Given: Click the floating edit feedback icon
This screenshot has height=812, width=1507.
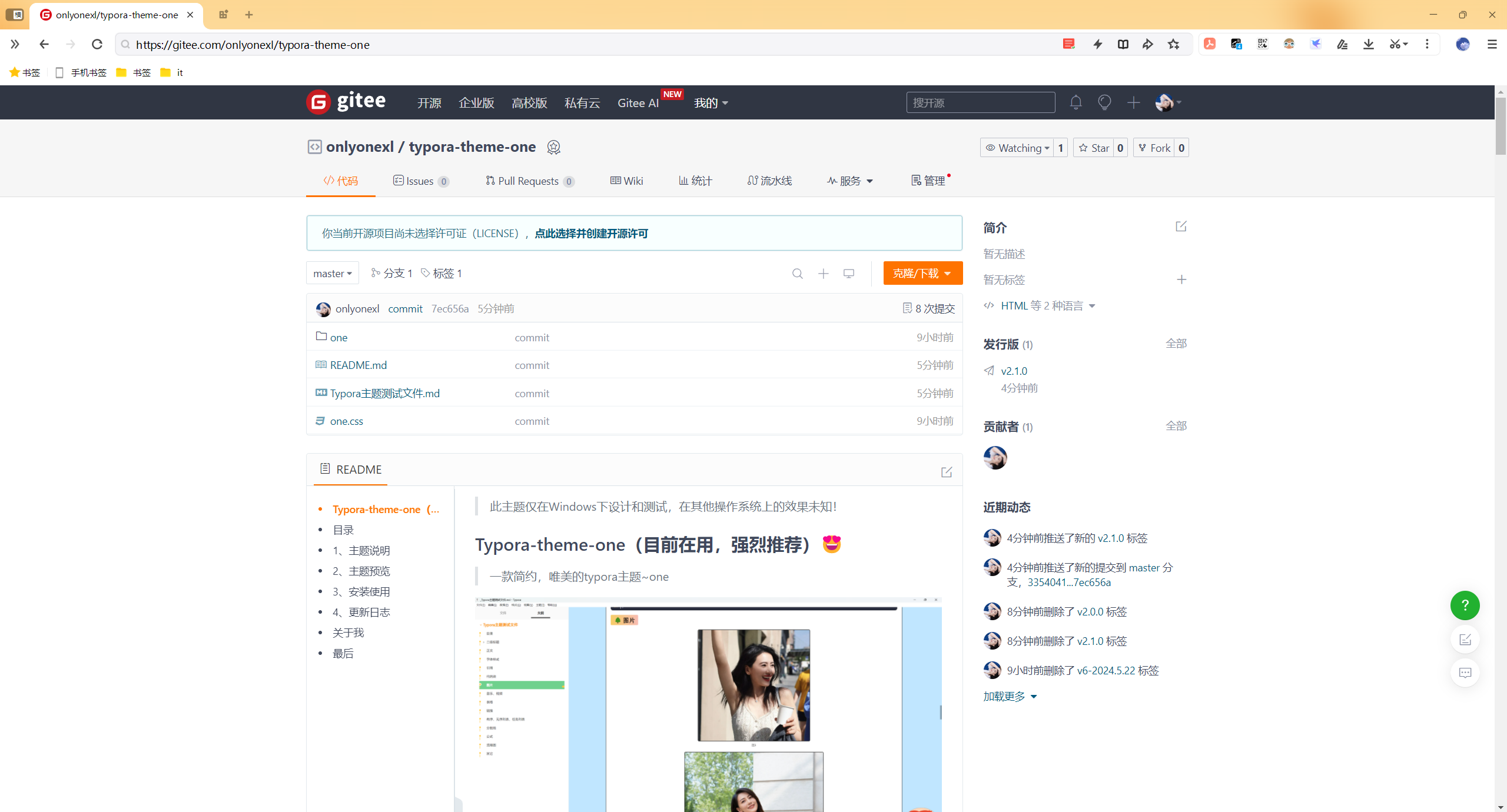Looking at the screenshot, I should point(1465,640).
